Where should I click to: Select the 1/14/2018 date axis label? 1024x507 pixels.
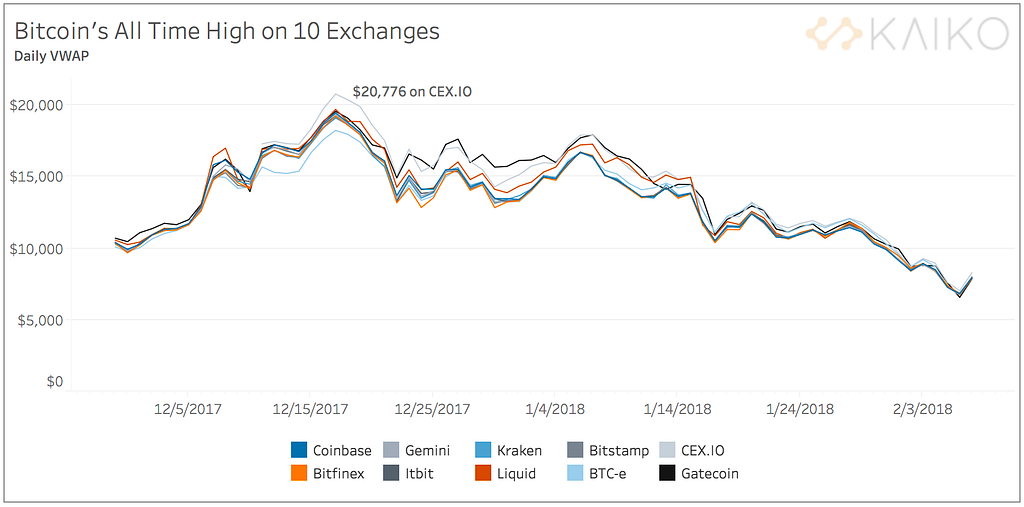coord(677,408)
